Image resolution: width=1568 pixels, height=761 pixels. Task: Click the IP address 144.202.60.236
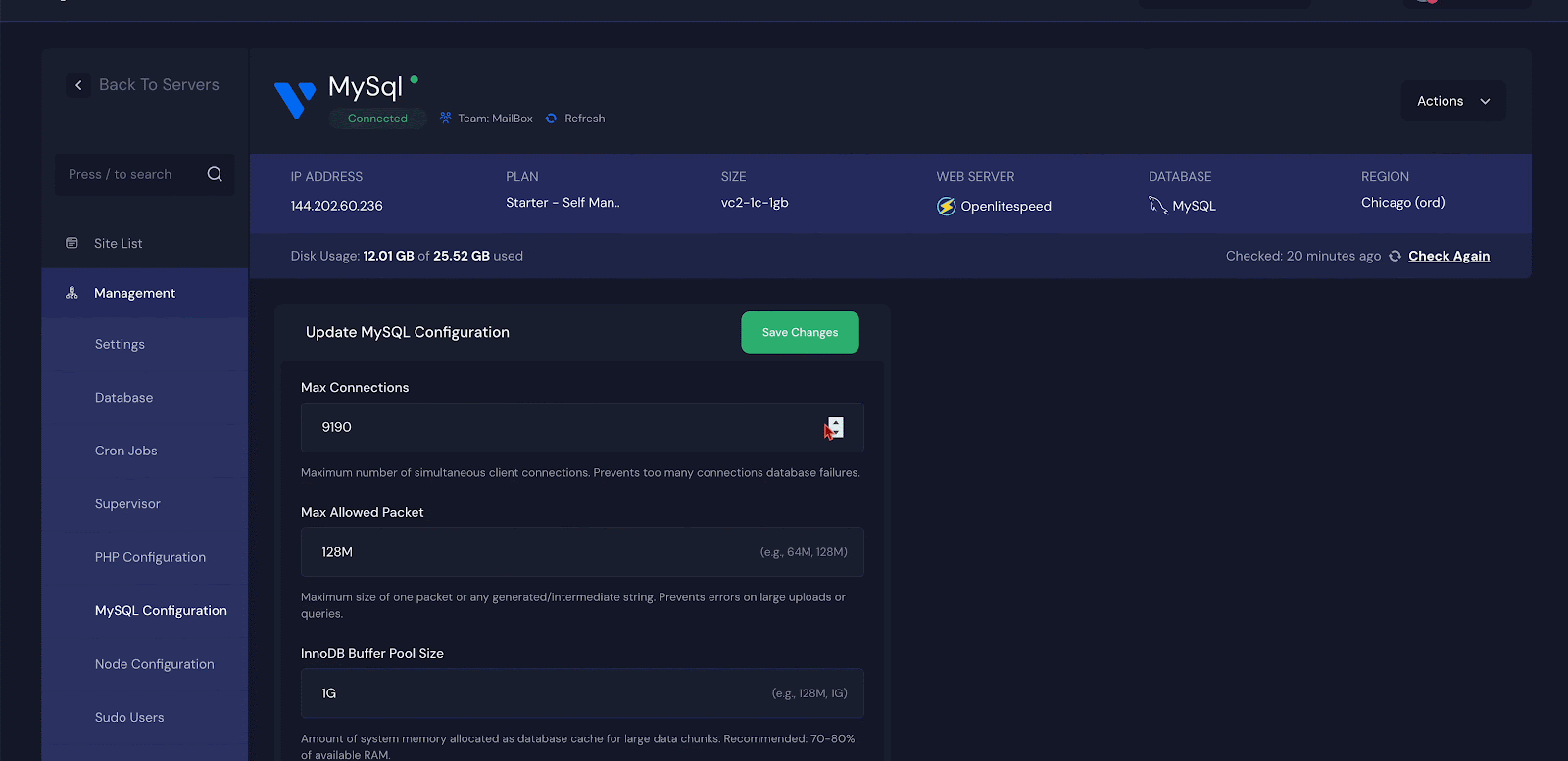tap(336, 206)
